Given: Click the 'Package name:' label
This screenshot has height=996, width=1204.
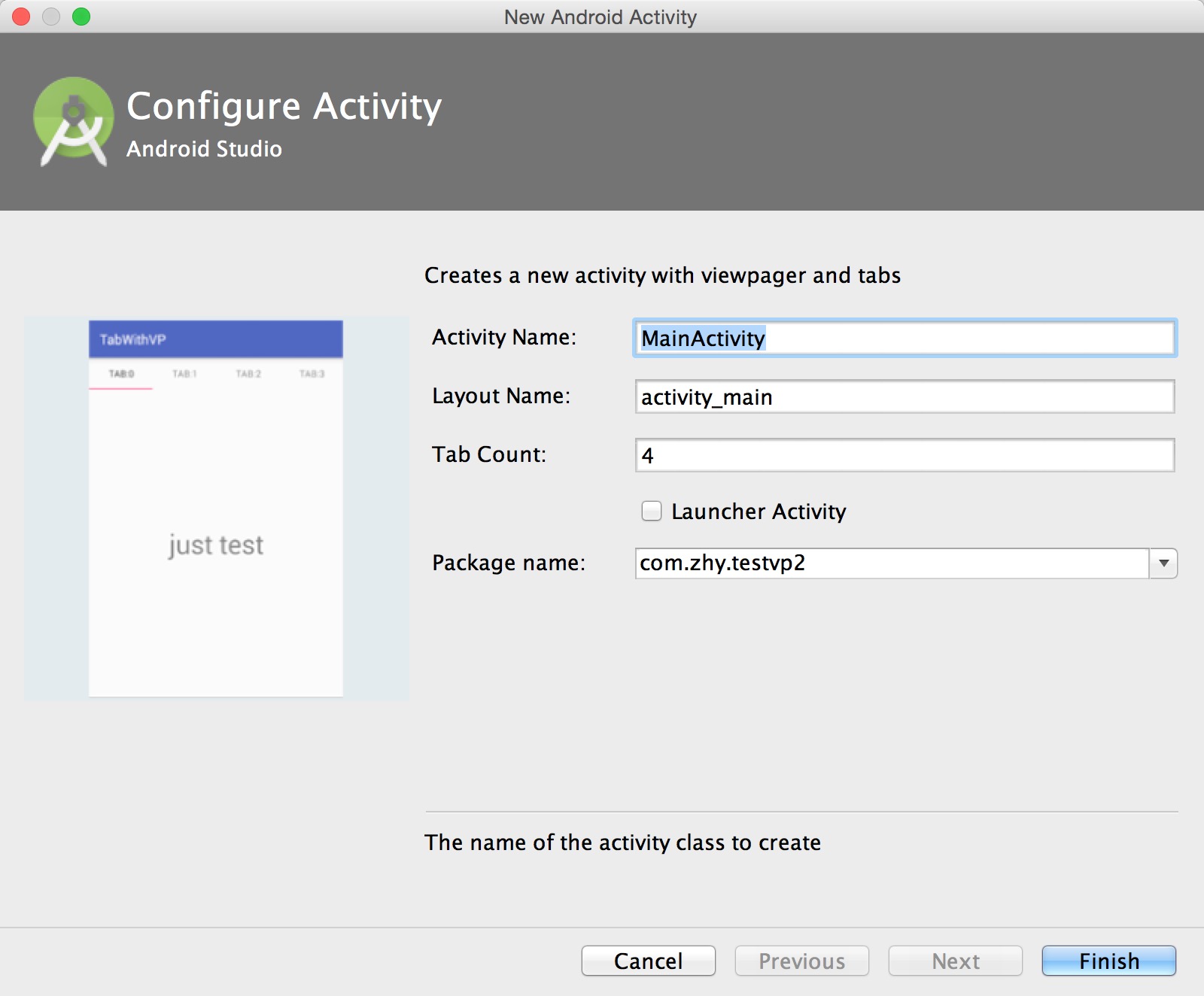Looking at the screenshot, I should (509, 563).
